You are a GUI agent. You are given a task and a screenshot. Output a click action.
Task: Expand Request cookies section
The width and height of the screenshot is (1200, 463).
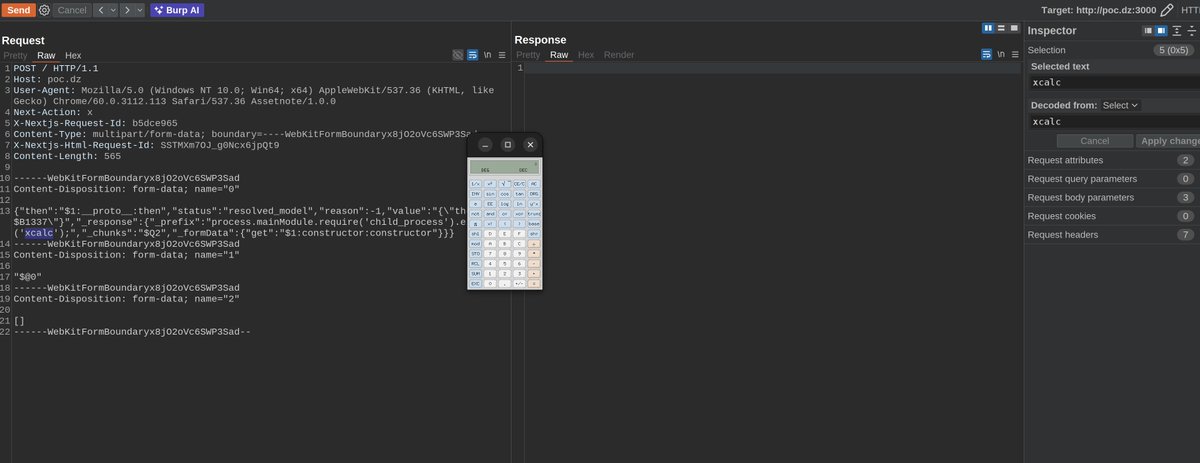click(x=1112, y=216)
